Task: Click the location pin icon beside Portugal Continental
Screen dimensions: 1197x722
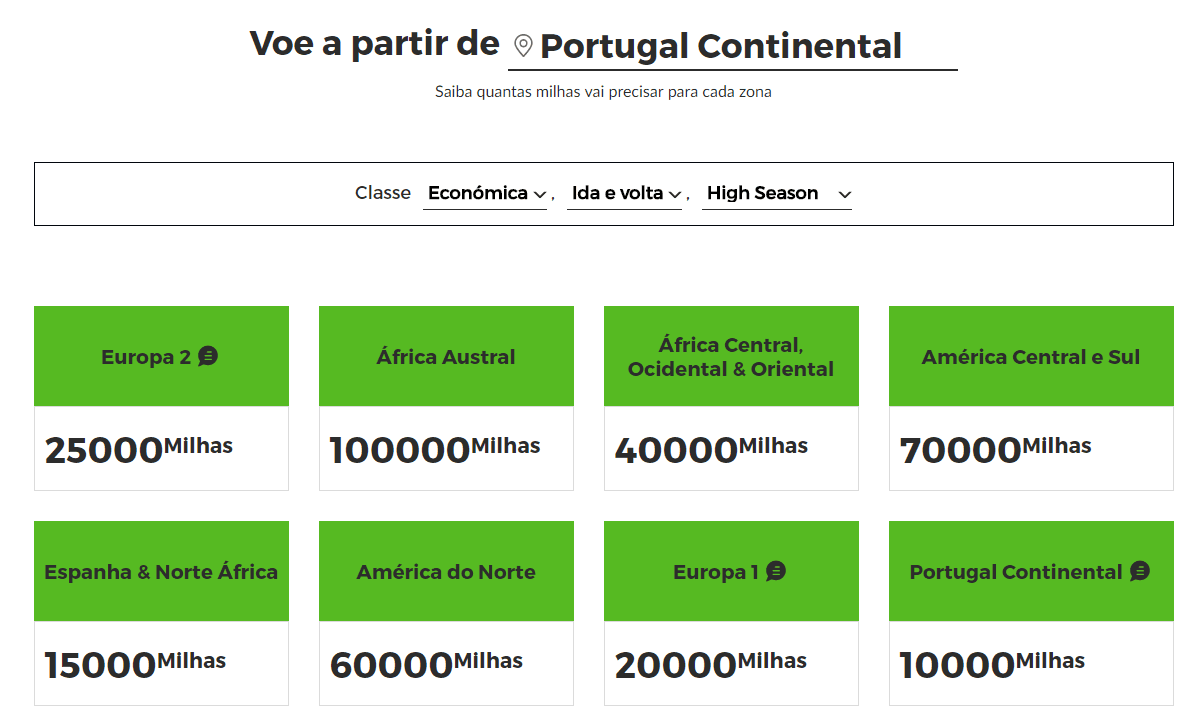Action: tap(523, 46)
